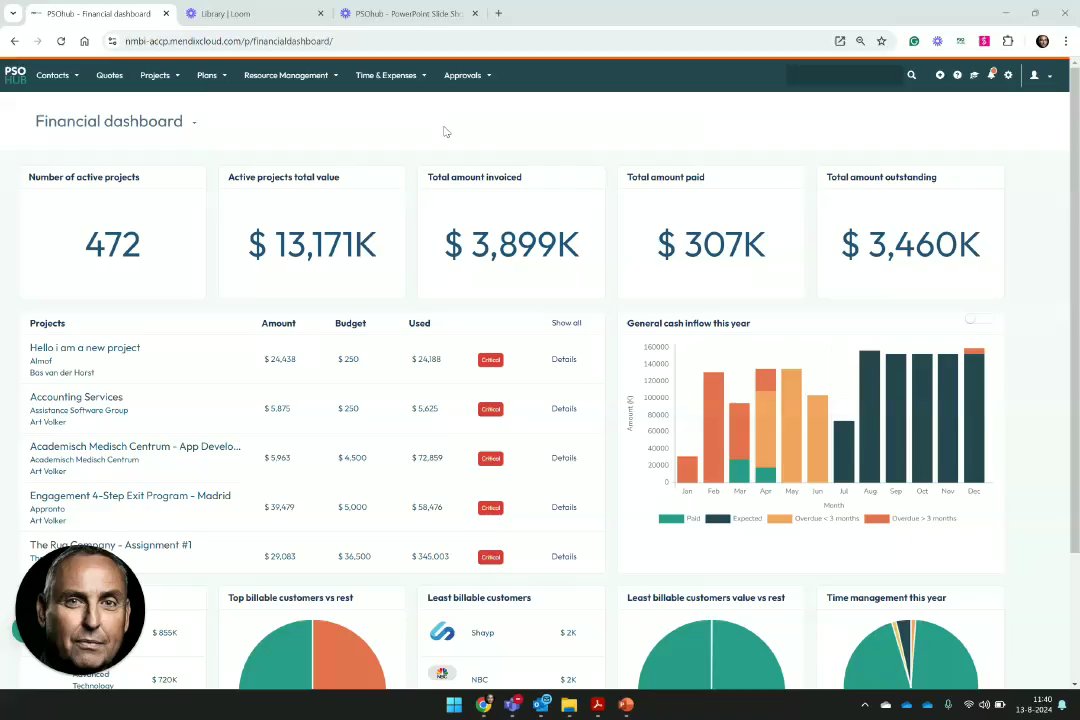Go to browser home page
Image resolution: width=1080 pixels, height=720 pixels.
click(x=84, y=41)
